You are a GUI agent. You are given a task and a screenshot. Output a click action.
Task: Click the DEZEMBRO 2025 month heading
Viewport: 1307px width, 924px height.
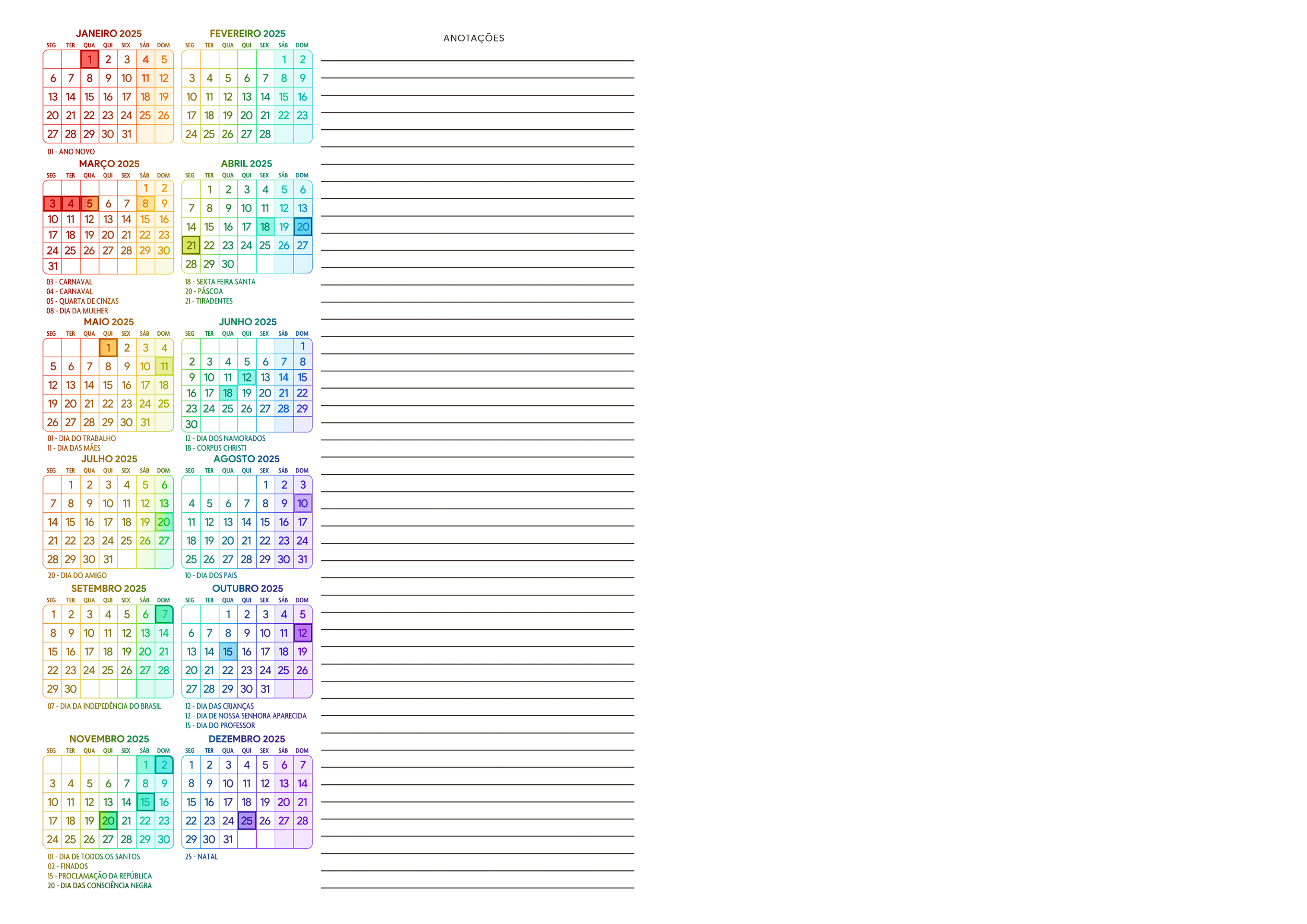(x=247, y=739)
